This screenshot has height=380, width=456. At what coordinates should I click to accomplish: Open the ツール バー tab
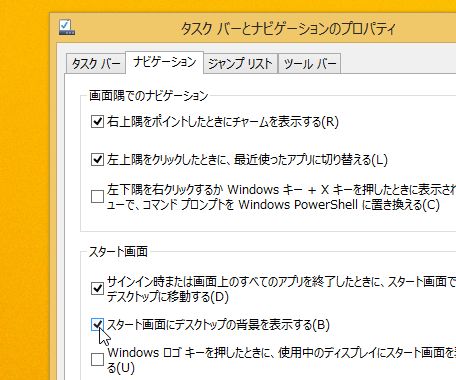pos(310,63)
